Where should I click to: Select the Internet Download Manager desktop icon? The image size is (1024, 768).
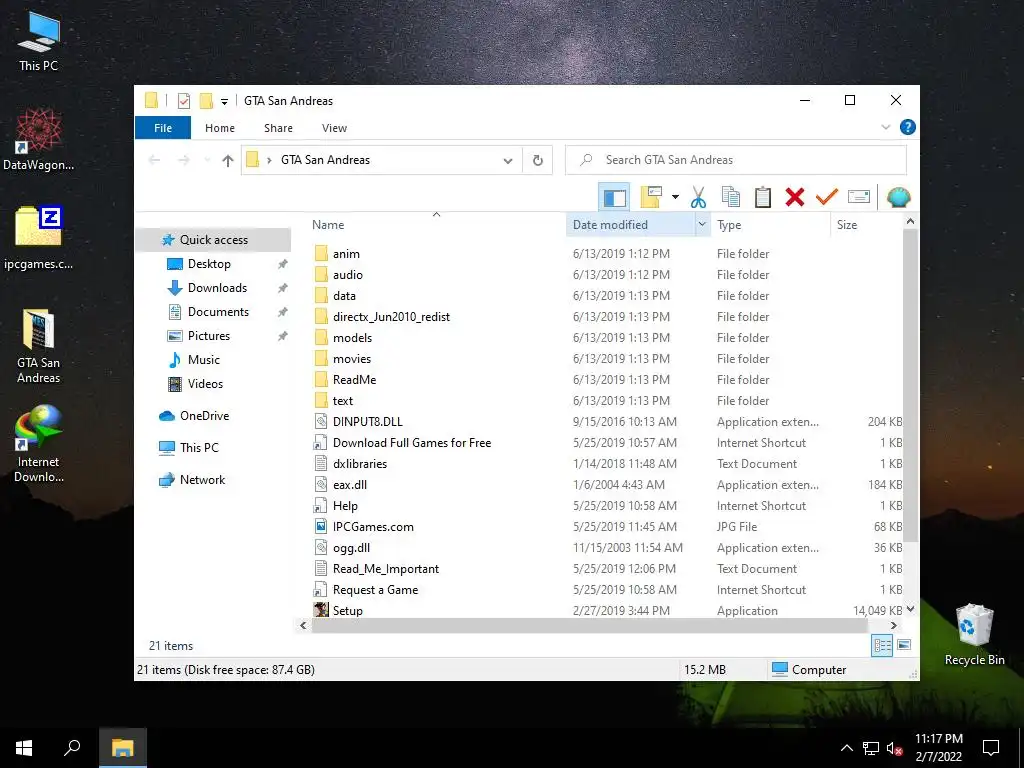[39, 444]
